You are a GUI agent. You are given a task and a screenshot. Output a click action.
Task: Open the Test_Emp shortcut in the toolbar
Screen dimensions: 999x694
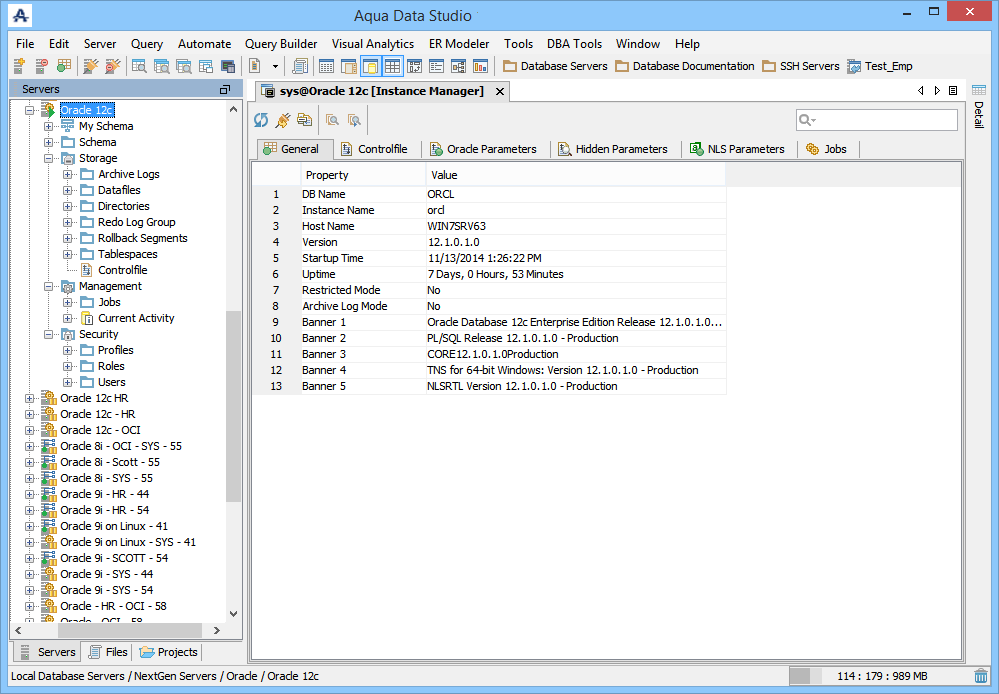pos(880,66)
